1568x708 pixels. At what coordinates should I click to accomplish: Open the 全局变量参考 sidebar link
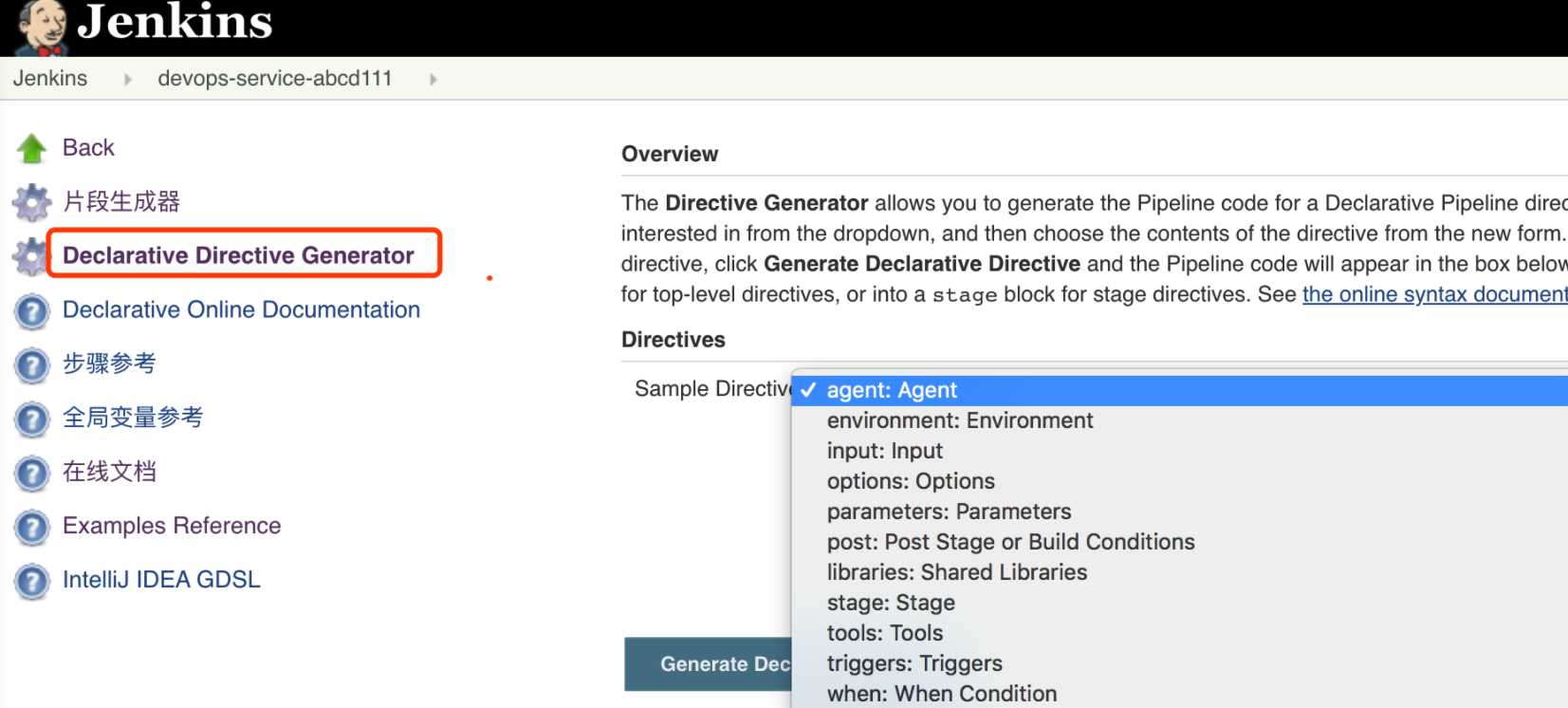click(x=133, y=418)
